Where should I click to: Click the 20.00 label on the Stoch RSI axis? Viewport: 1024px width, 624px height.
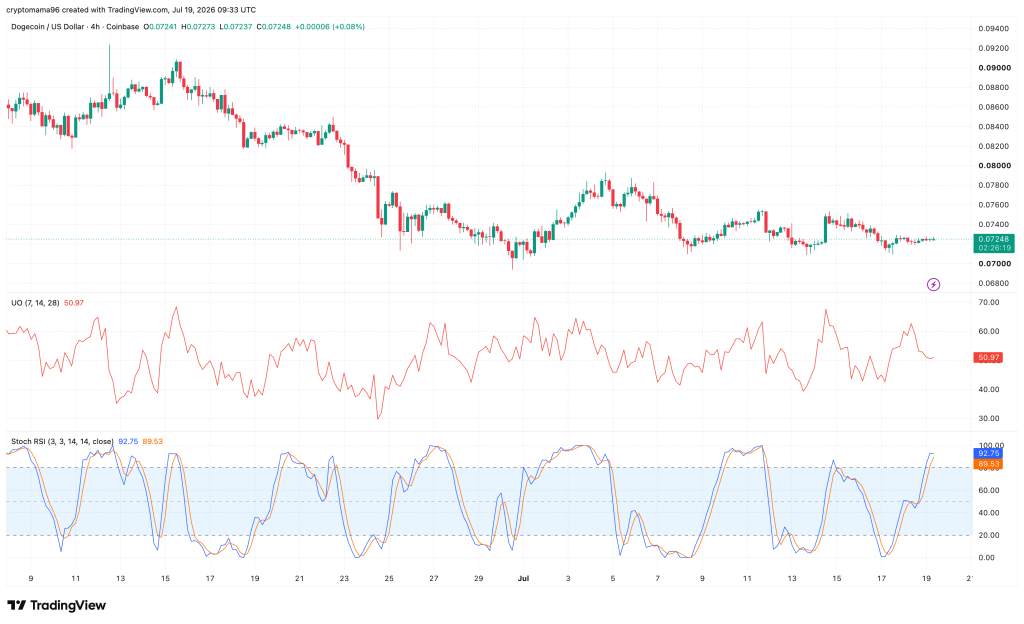(x=989, y=535)
